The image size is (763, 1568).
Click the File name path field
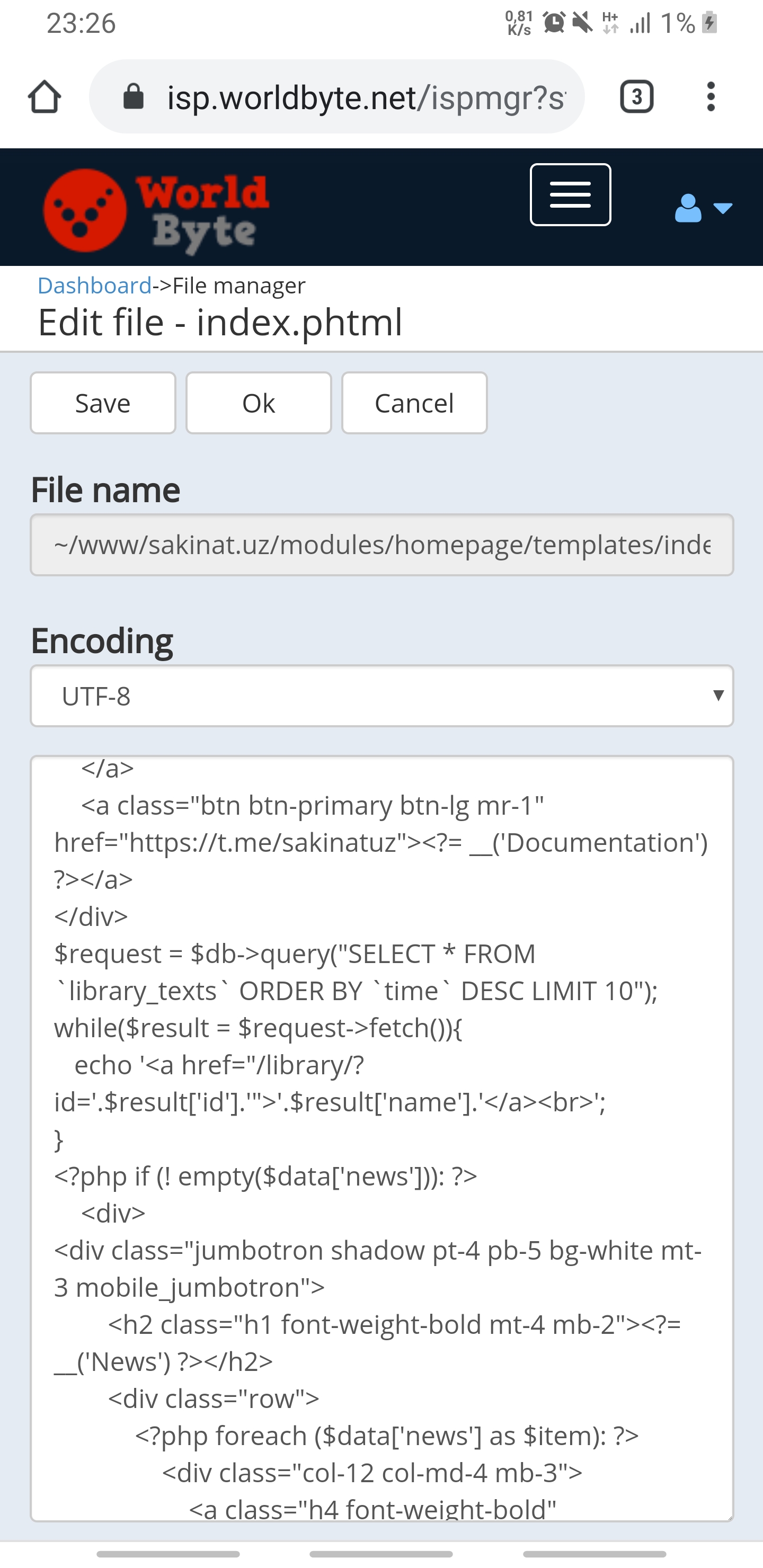pos(382,545)
